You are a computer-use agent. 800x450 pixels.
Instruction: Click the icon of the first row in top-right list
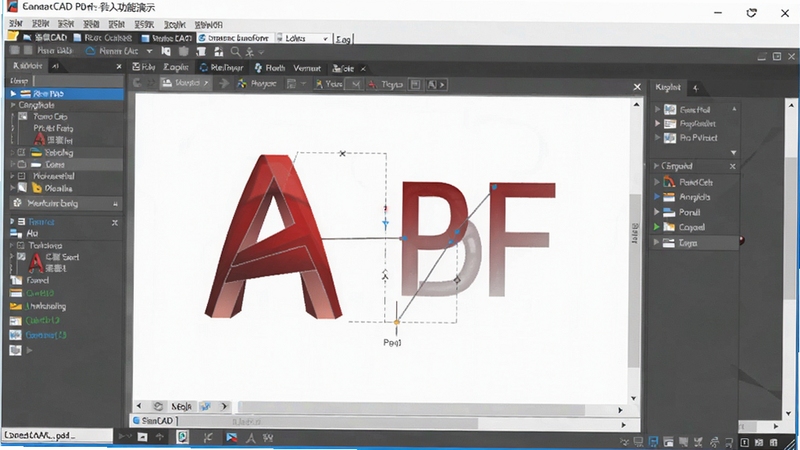point(670,109)
